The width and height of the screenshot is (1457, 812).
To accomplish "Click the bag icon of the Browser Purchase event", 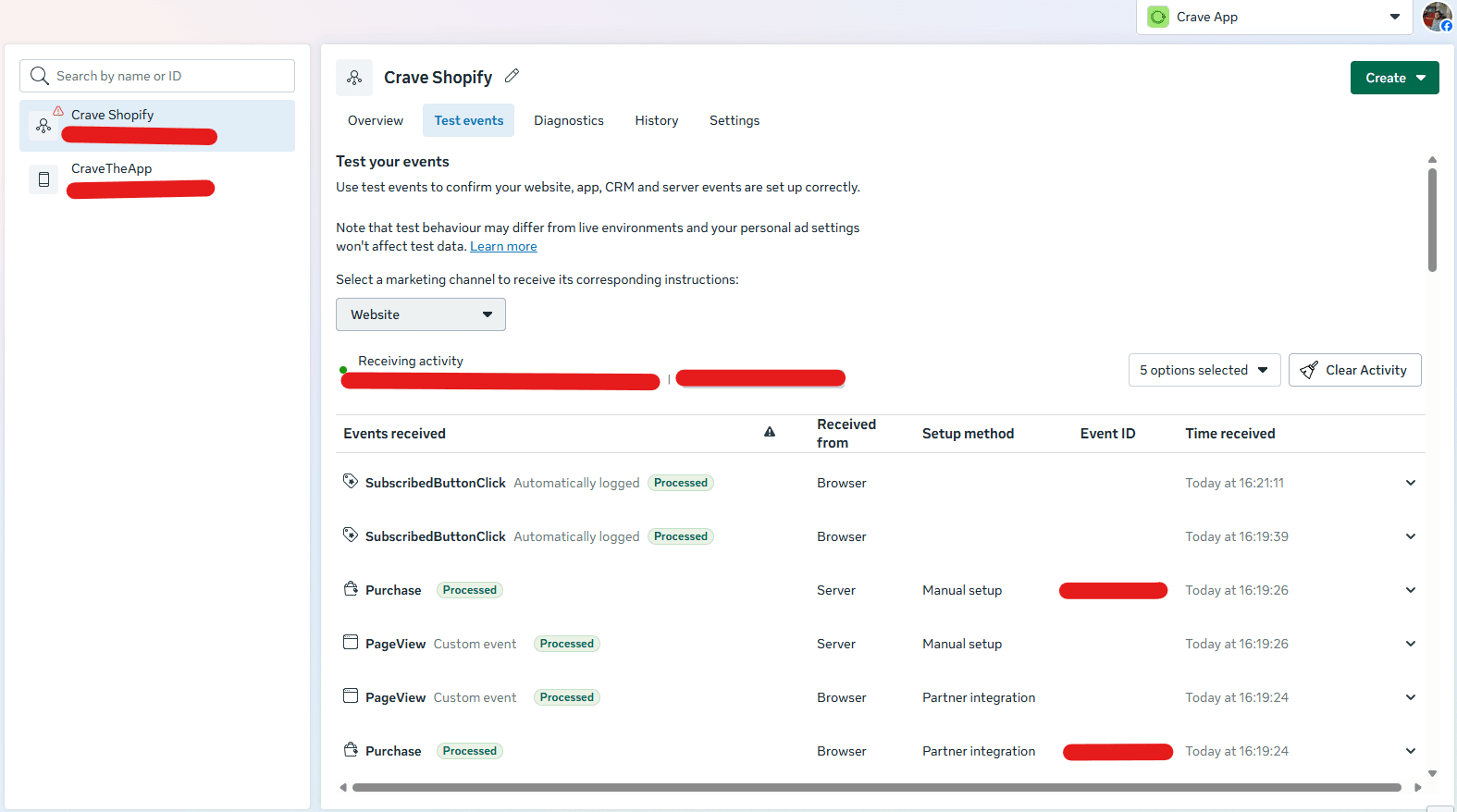I will (351, 749).
